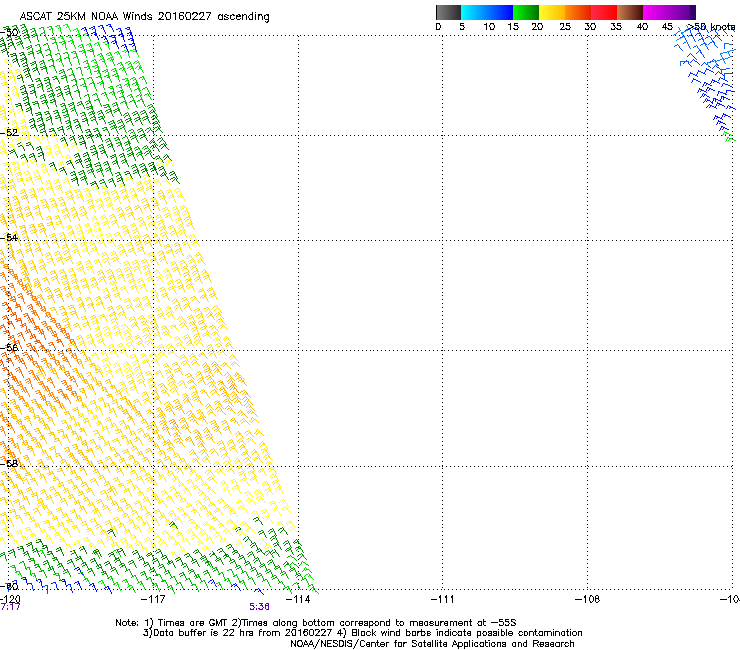Screen dimensions: 740x650
Task: Click the note '4) Black wind barbs indicate possible contamination'
Action: (x=460, y=633)
